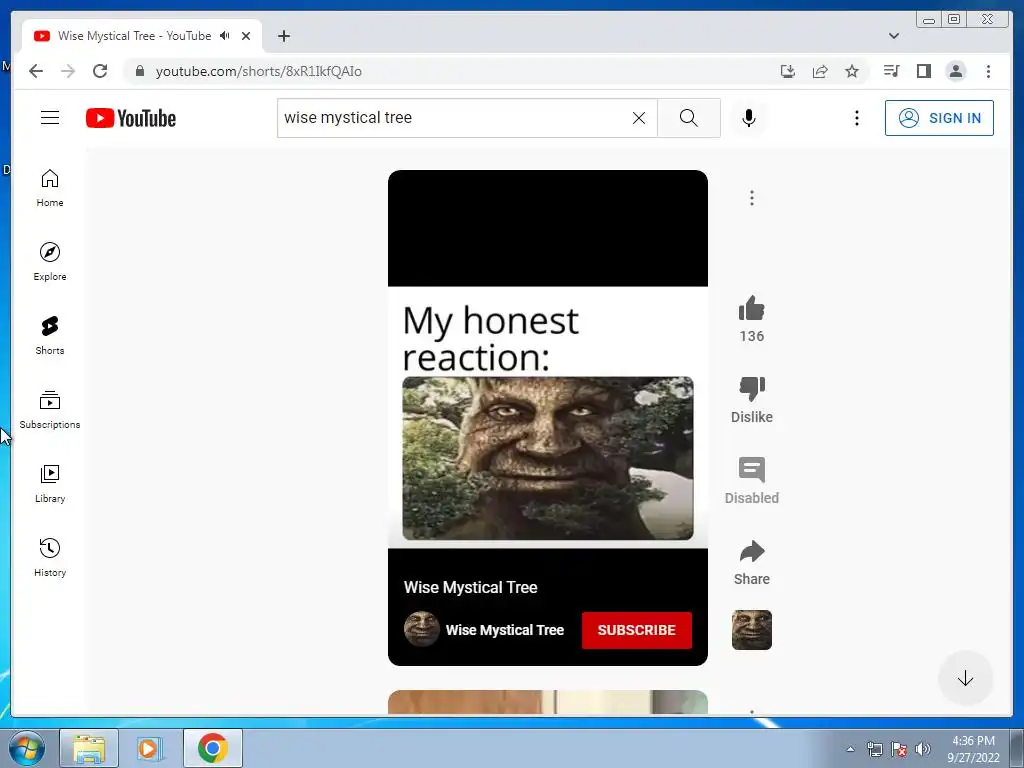Open Chrome profile menu
Viewport: 1024px width, 768px height.
955,71
